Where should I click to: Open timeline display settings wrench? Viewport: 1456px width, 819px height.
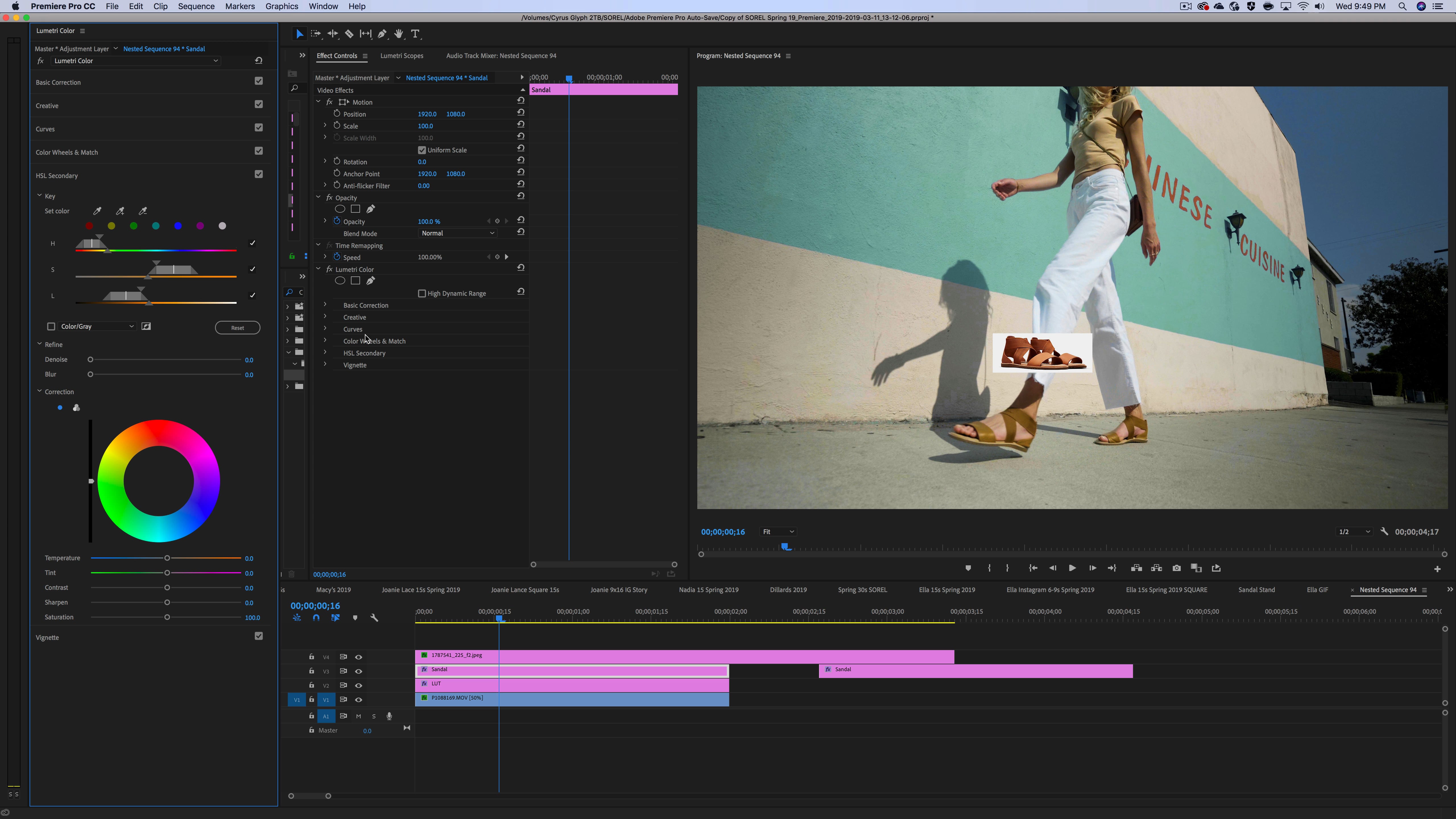point(374,618)
